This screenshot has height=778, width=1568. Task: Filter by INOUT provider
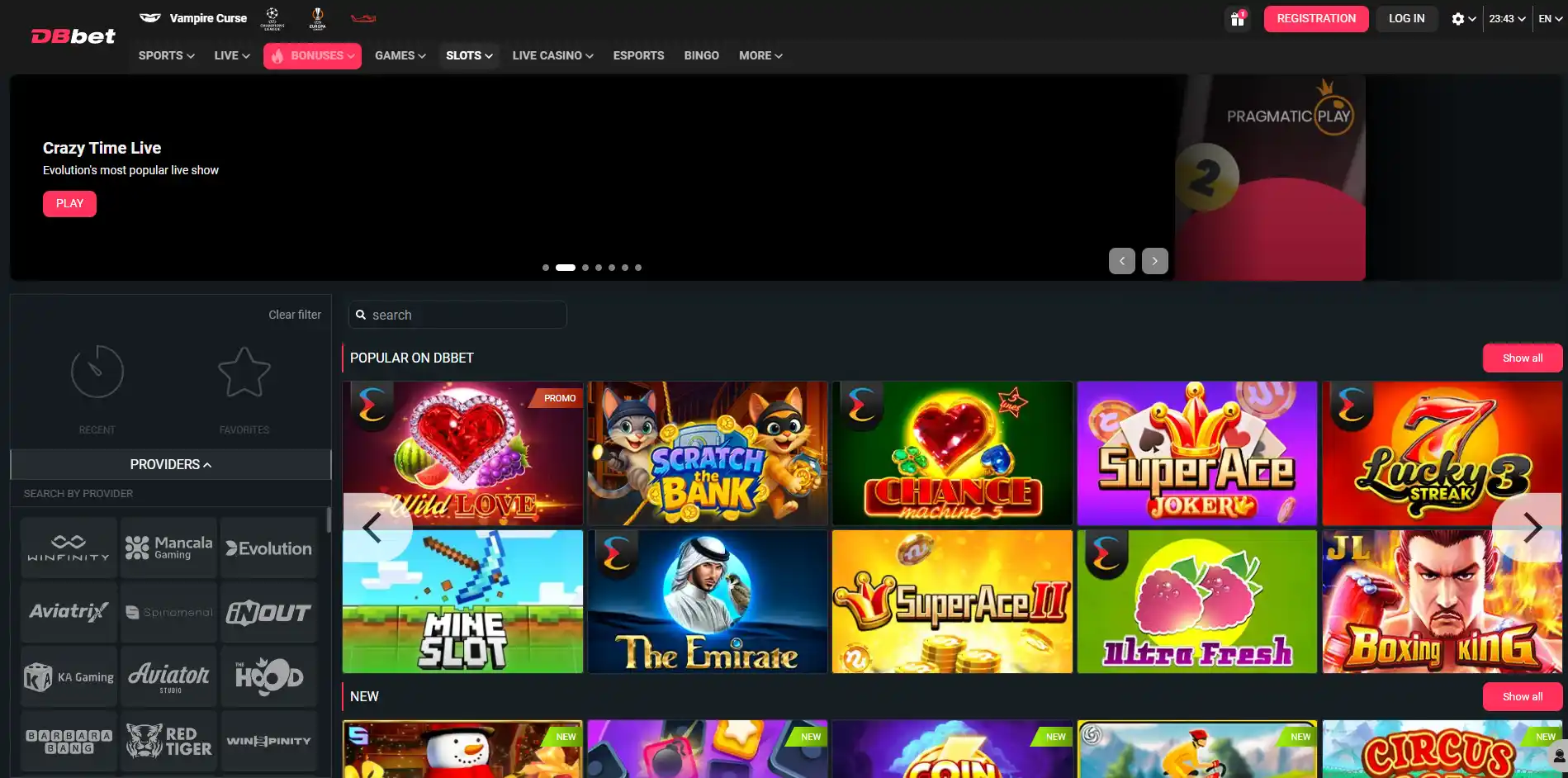point(269,612)
